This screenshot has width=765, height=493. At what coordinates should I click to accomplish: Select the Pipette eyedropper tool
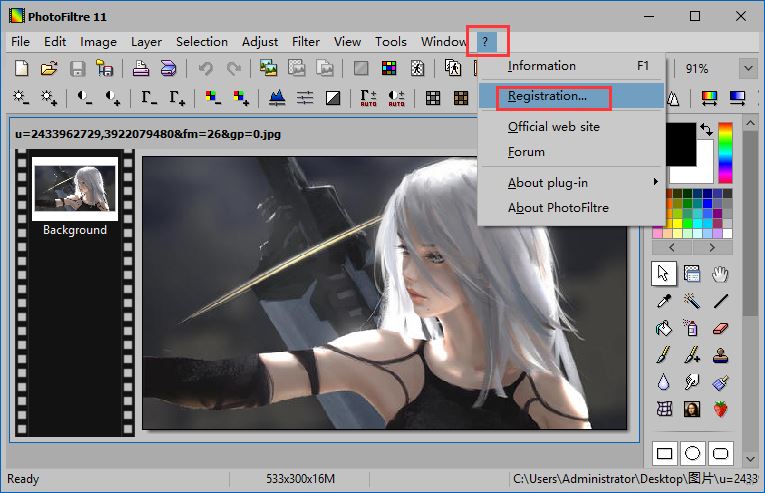[663, 300]
